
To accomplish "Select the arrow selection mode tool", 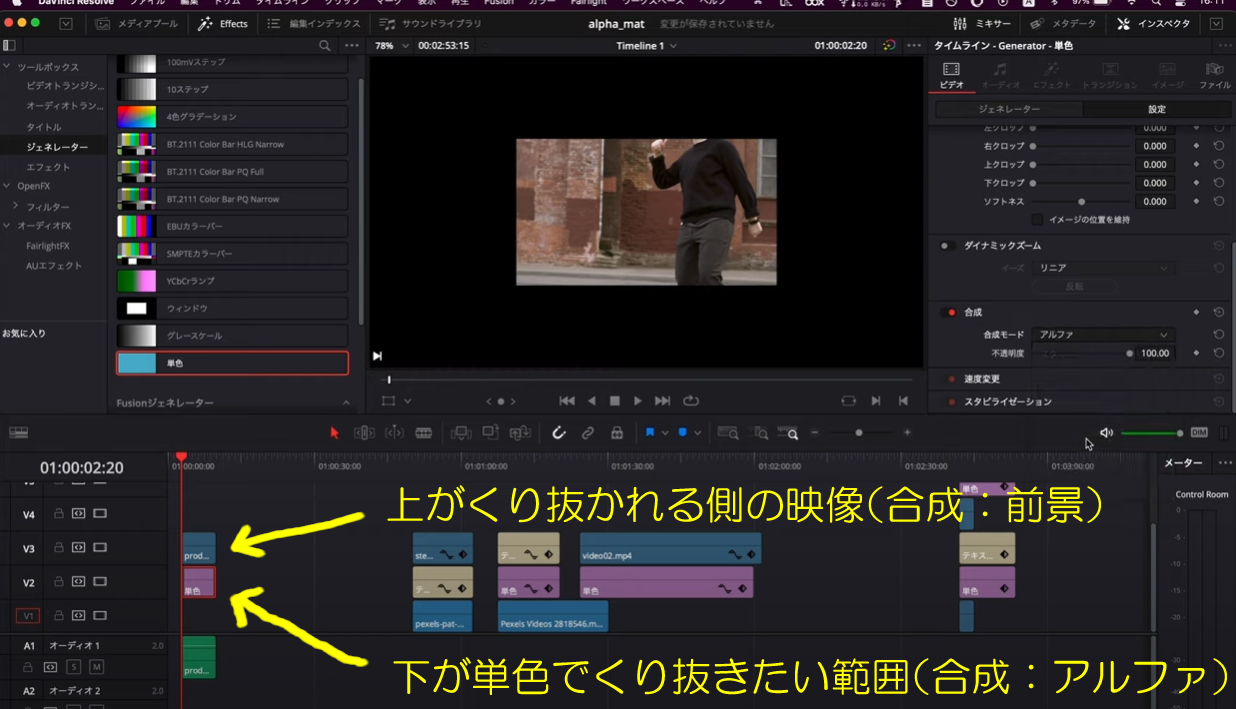I will point(335,433).
